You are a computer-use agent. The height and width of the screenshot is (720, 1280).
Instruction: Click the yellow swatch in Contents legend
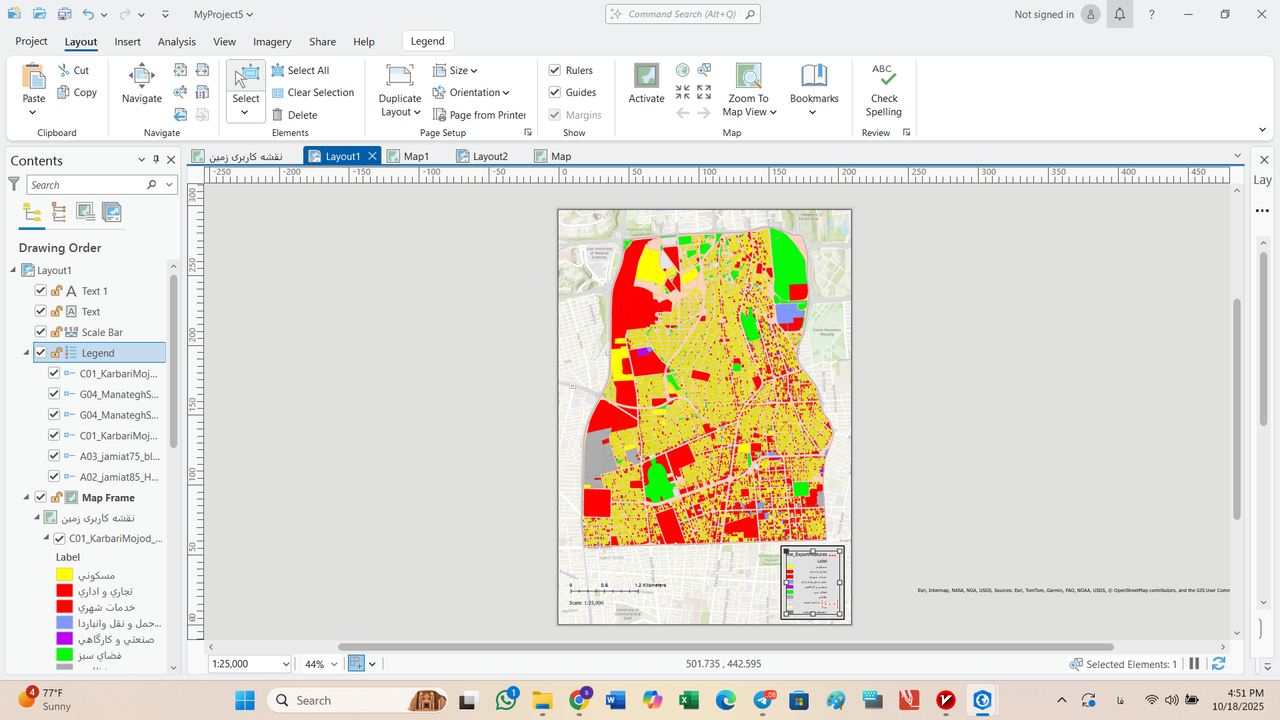coord(64,575)
